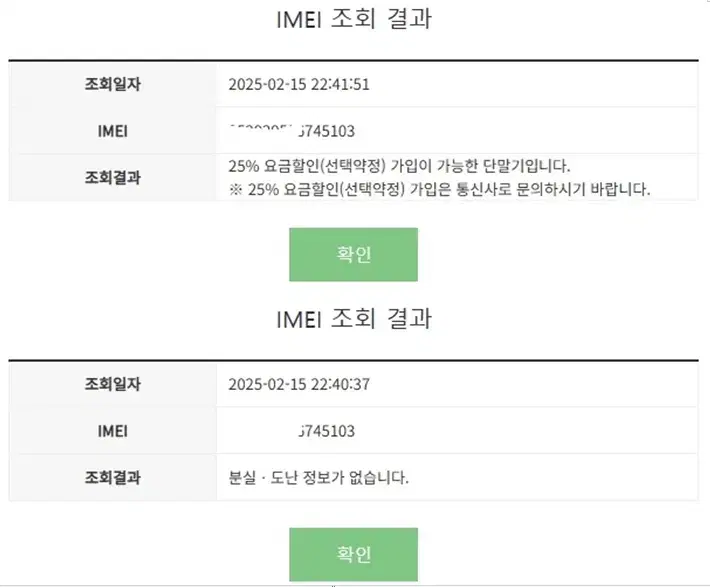Click the 분실 · 도난 정보가 없습니다 result
Viewport: 710px width, 587px height.
(318, 477)
